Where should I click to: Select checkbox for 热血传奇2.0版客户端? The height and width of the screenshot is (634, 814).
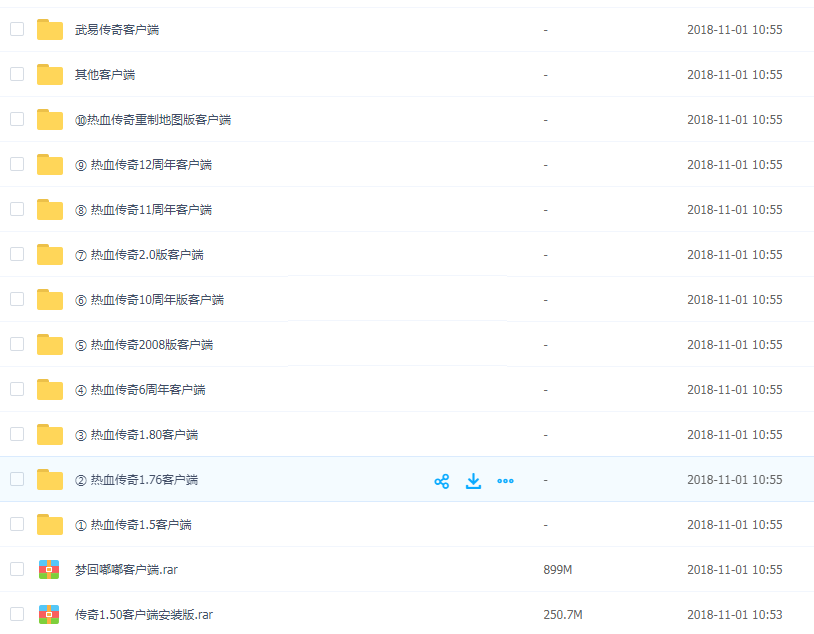click(x=17, y=254)
